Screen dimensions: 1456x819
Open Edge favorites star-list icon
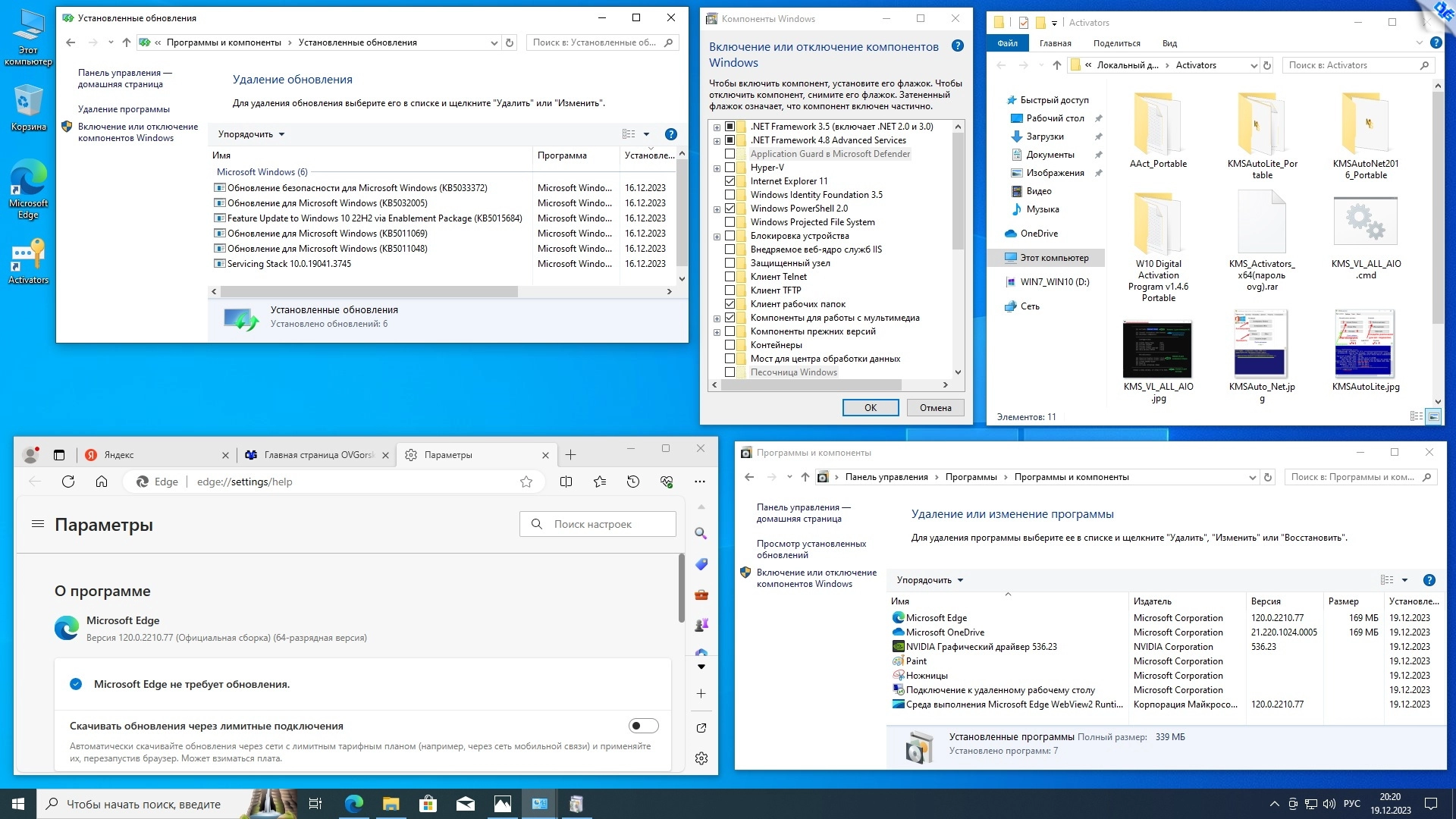tap(600, 482)
